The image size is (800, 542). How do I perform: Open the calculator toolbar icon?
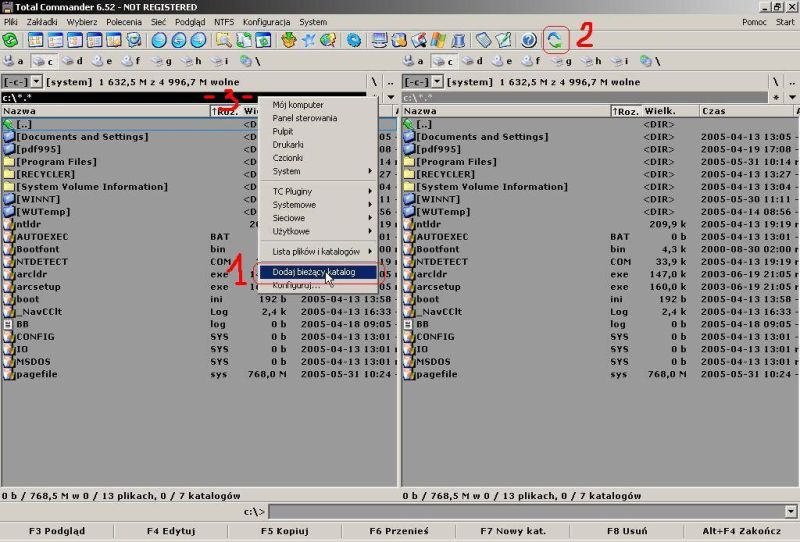483,40
